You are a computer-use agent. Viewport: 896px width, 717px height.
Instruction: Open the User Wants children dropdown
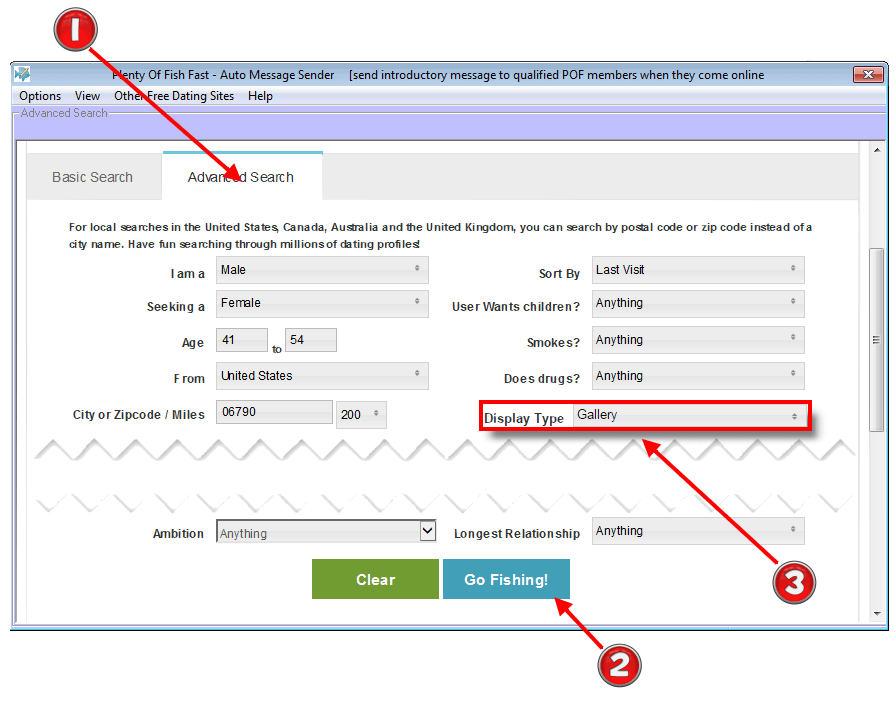point(698,303)
